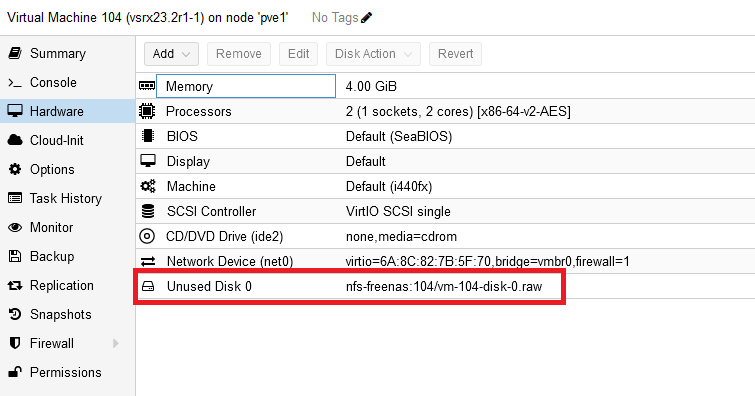
Task: Select the BIOS Default (SeaBIOS) row
Action: (445, 136)
